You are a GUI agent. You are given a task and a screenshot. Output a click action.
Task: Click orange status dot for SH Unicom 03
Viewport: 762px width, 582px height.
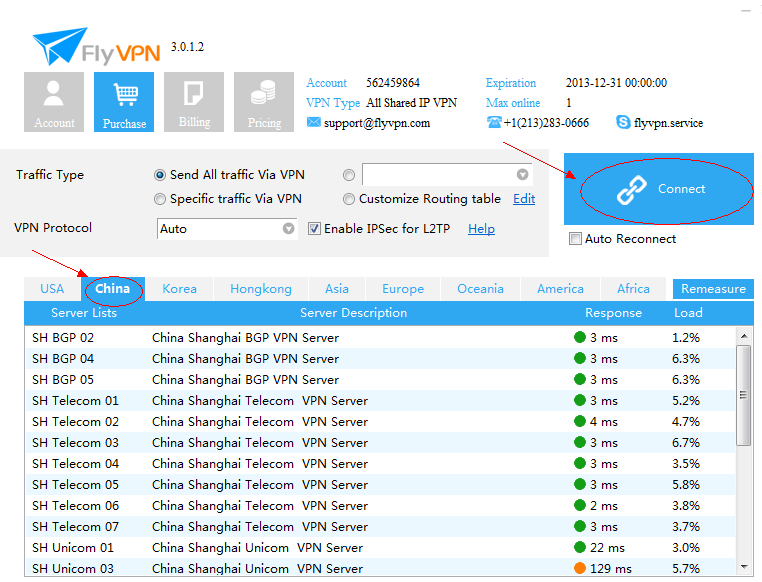(579, 567)
